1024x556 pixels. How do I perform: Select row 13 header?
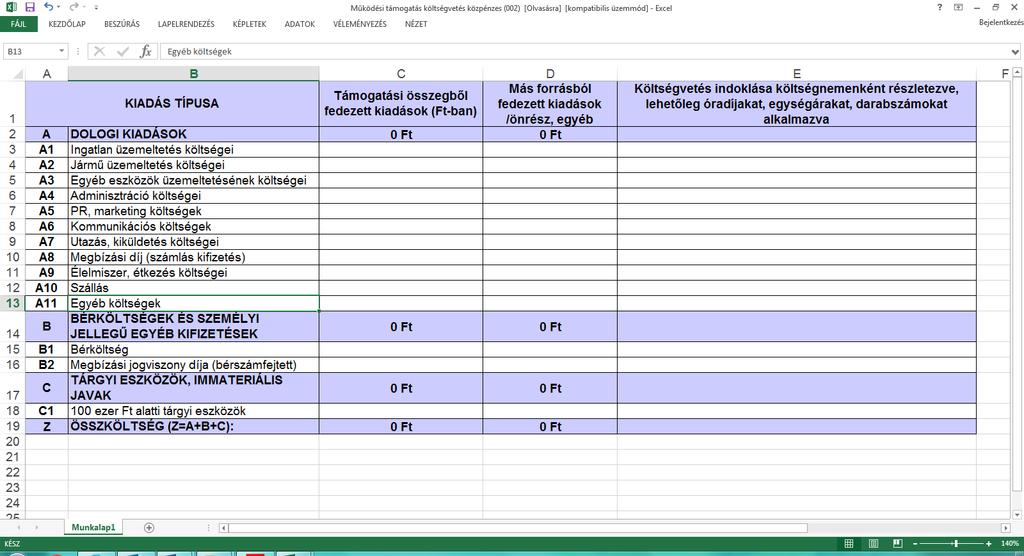12,303
